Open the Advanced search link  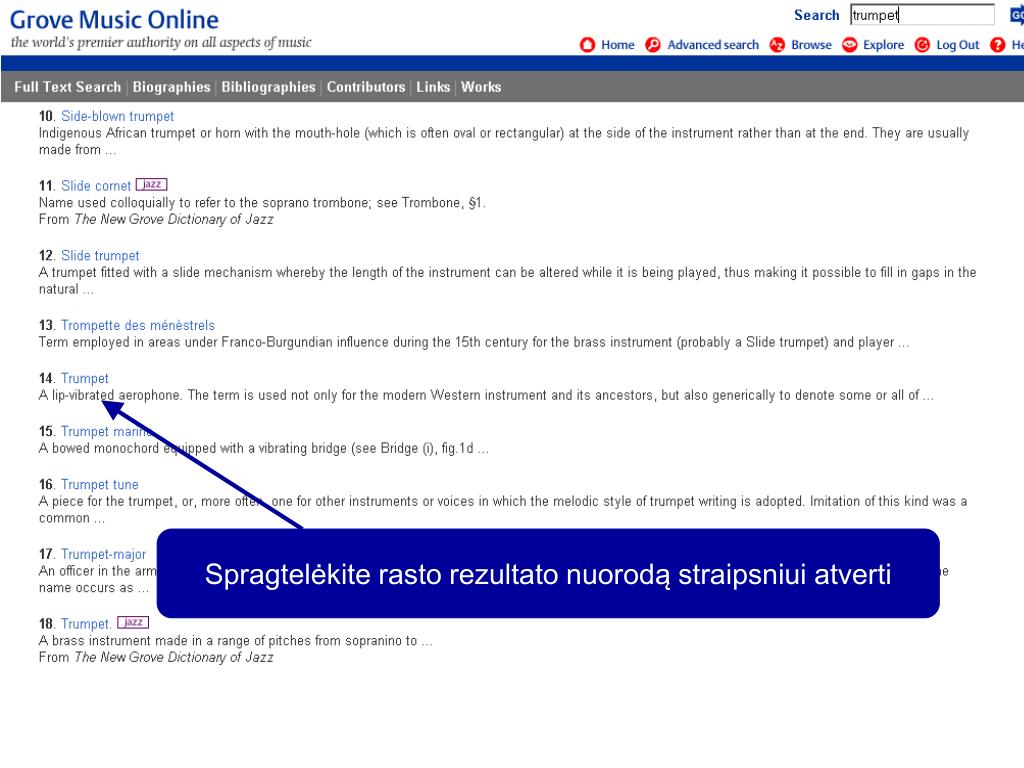[x=713, y=45]
